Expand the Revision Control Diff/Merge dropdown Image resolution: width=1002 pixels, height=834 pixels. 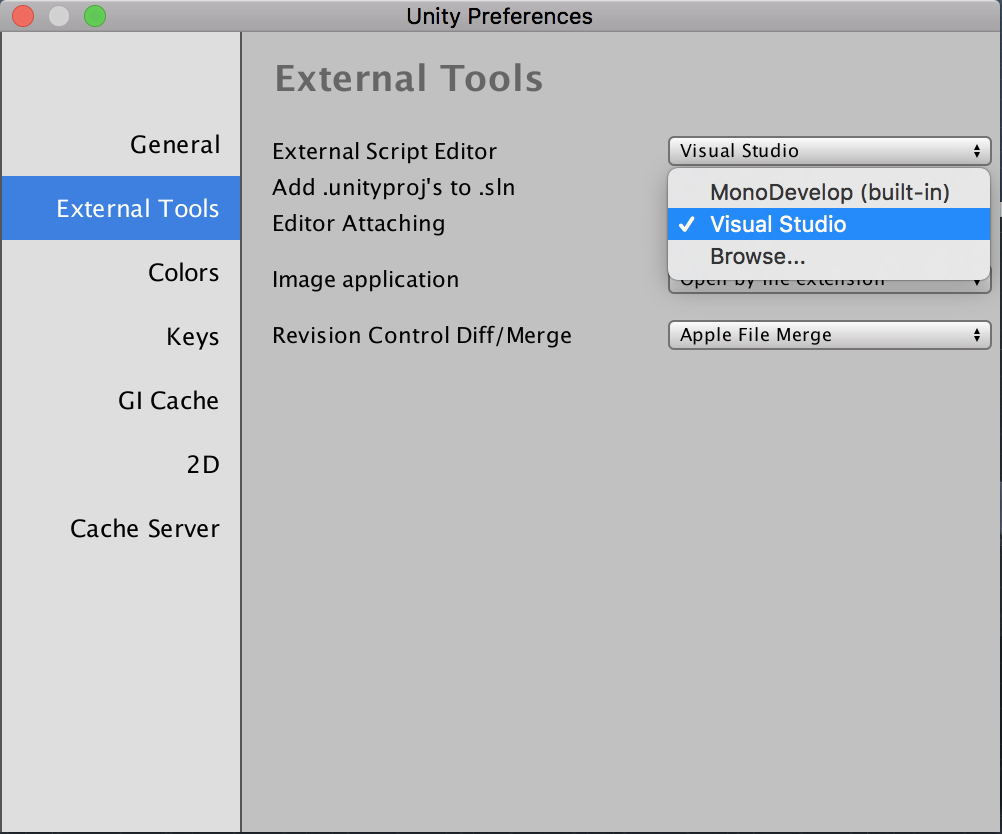(829, 335)
